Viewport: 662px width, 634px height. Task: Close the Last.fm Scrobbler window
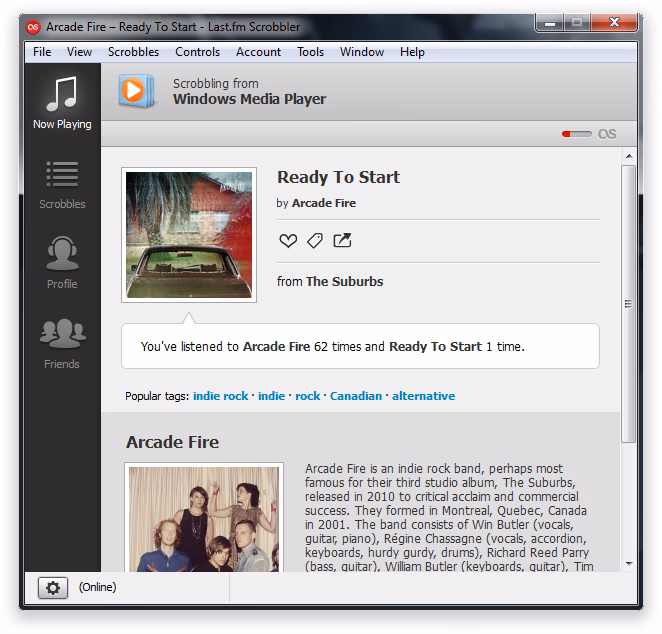click(x=614, y=22)
